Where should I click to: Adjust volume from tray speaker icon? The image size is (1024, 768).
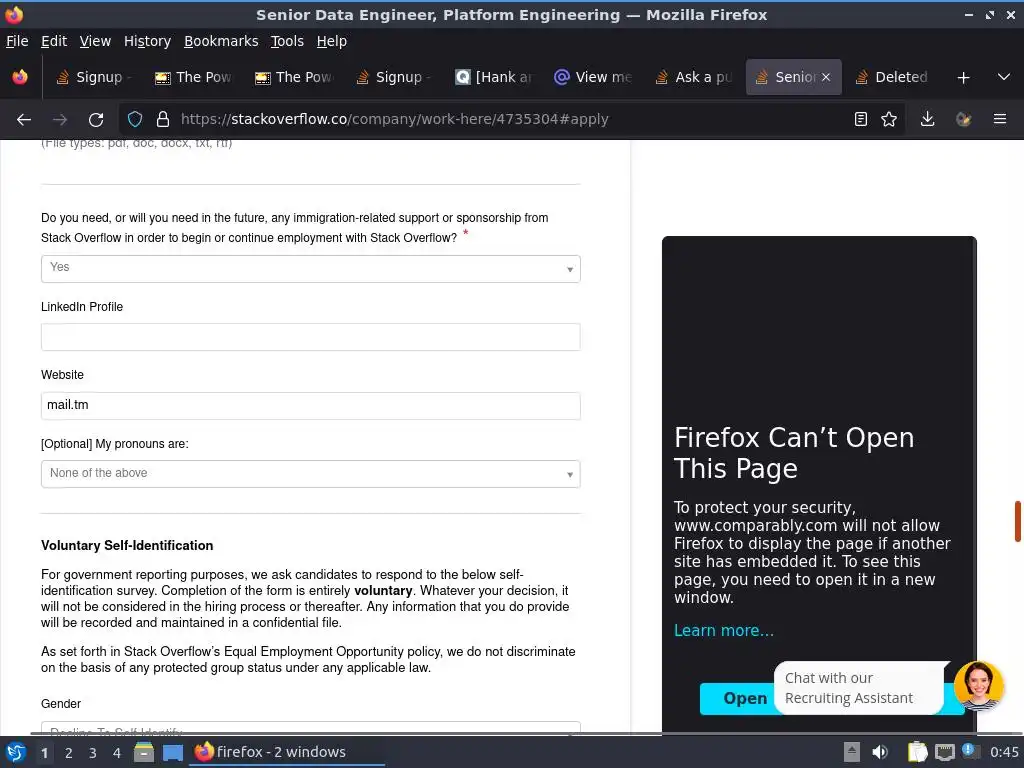pyautogui.click(x=880, y=752)
